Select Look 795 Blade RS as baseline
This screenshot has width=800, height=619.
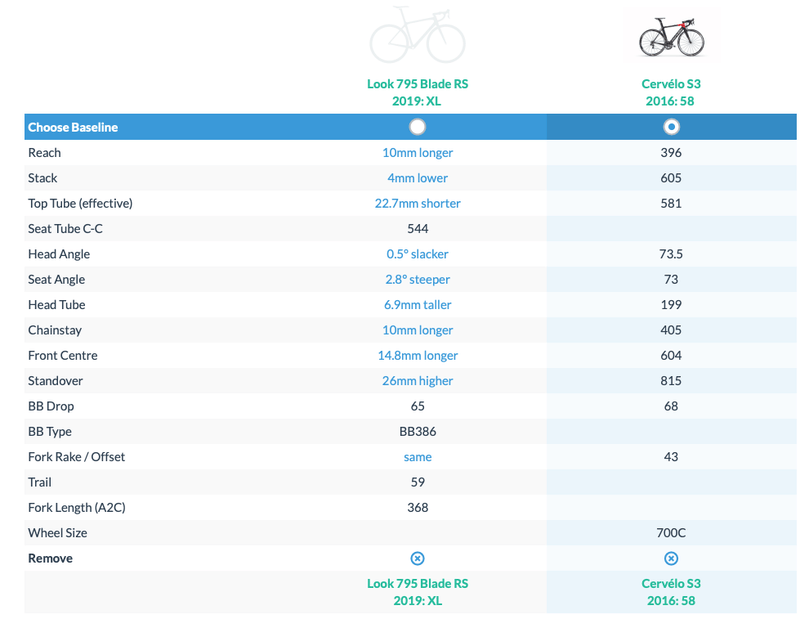tap(417, 127)
